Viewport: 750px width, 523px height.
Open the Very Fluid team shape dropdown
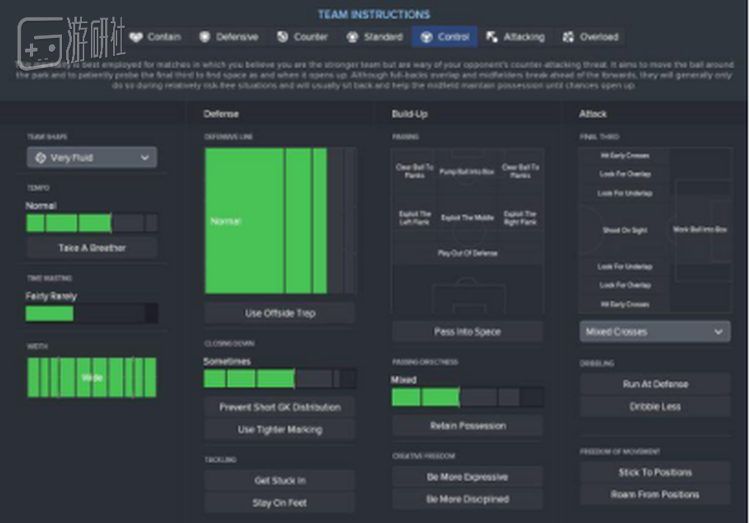[92, 158]
